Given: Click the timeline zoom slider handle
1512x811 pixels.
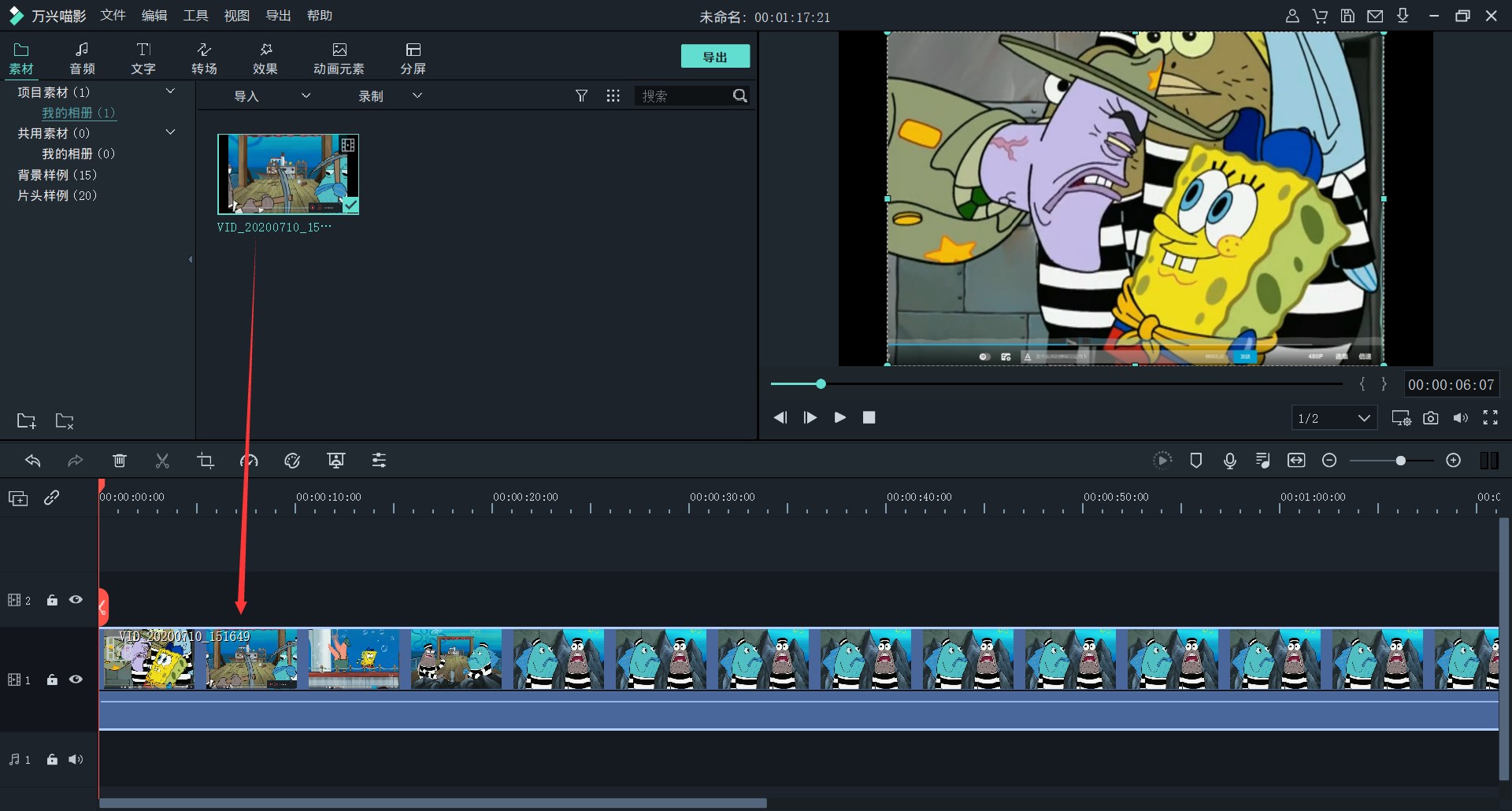Looking at the screenshot, I should tap(1400, 461).
